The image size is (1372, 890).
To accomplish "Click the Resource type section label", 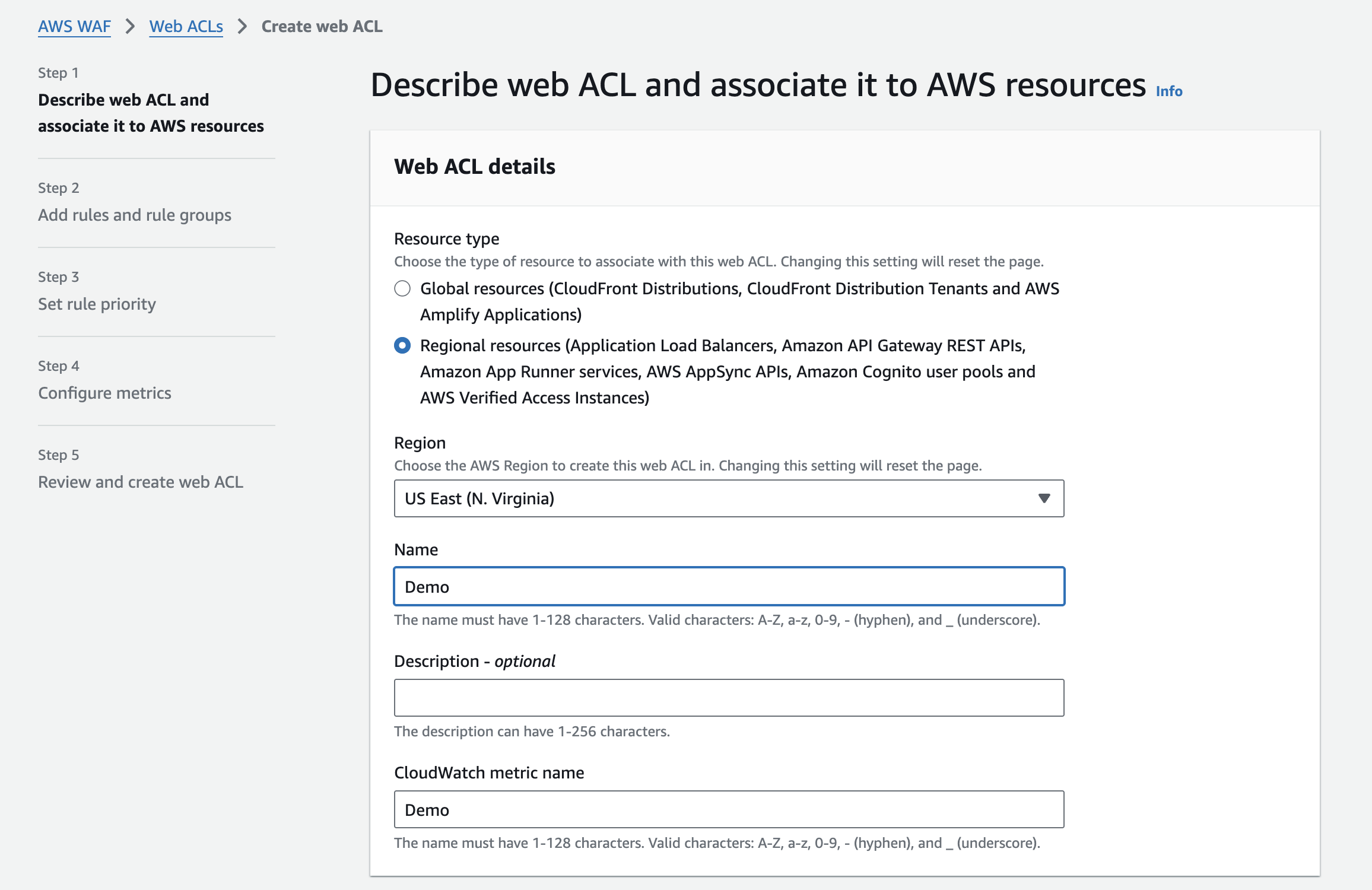I will click(446, 239).
